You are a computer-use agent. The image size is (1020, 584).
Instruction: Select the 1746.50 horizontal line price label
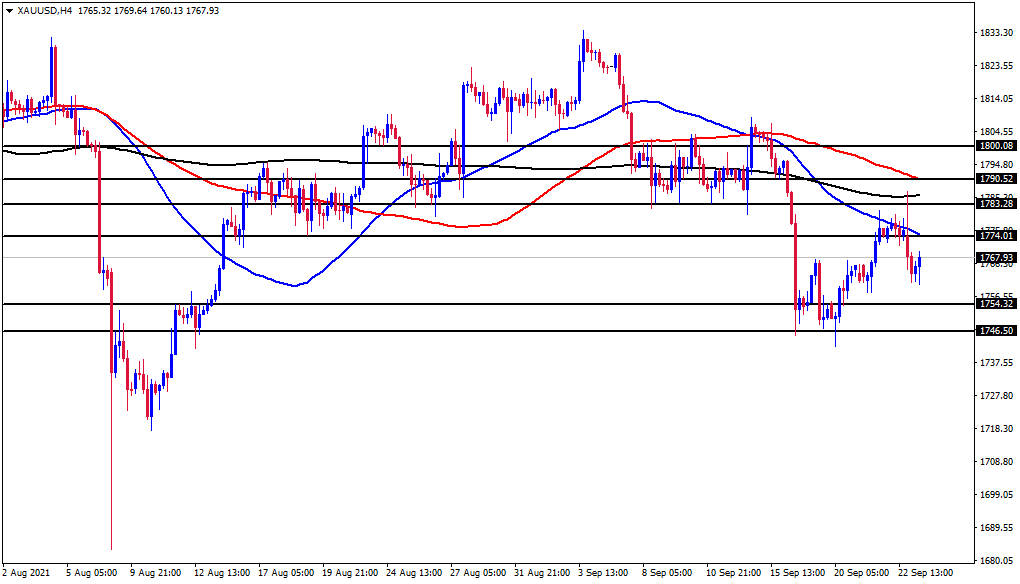pyautogui.click(x=996, y=330)
